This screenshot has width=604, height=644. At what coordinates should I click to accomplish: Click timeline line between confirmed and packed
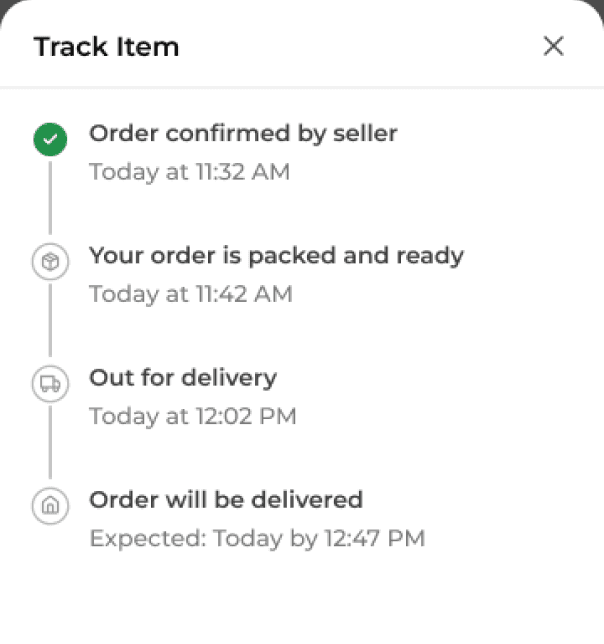[50, 198]
